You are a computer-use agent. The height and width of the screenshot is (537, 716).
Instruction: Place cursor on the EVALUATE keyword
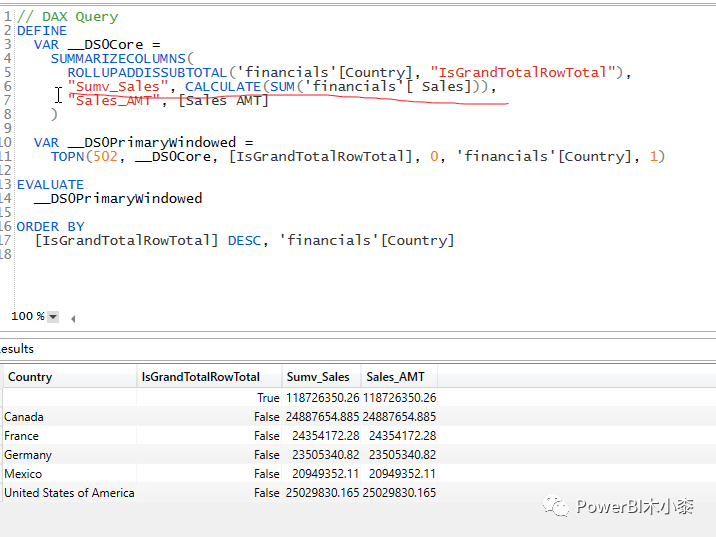(x=50, y=184)
